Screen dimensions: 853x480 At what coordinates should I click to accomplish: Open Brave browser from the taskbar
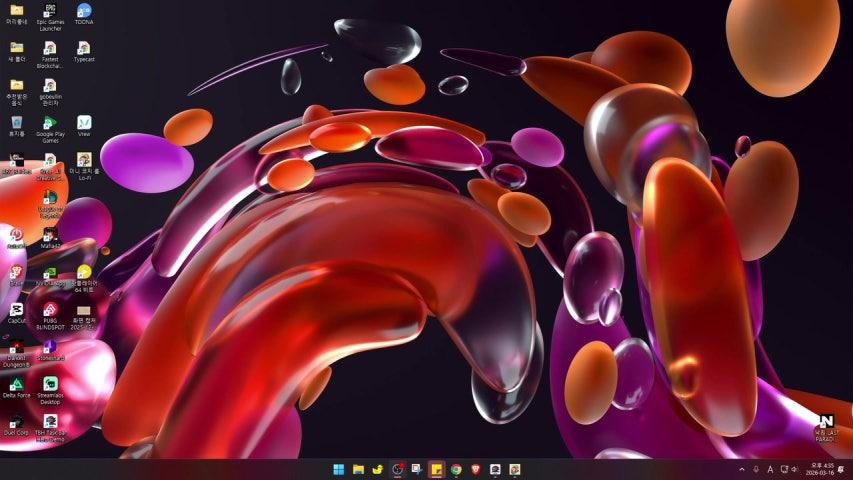click(x=475, y=469)
